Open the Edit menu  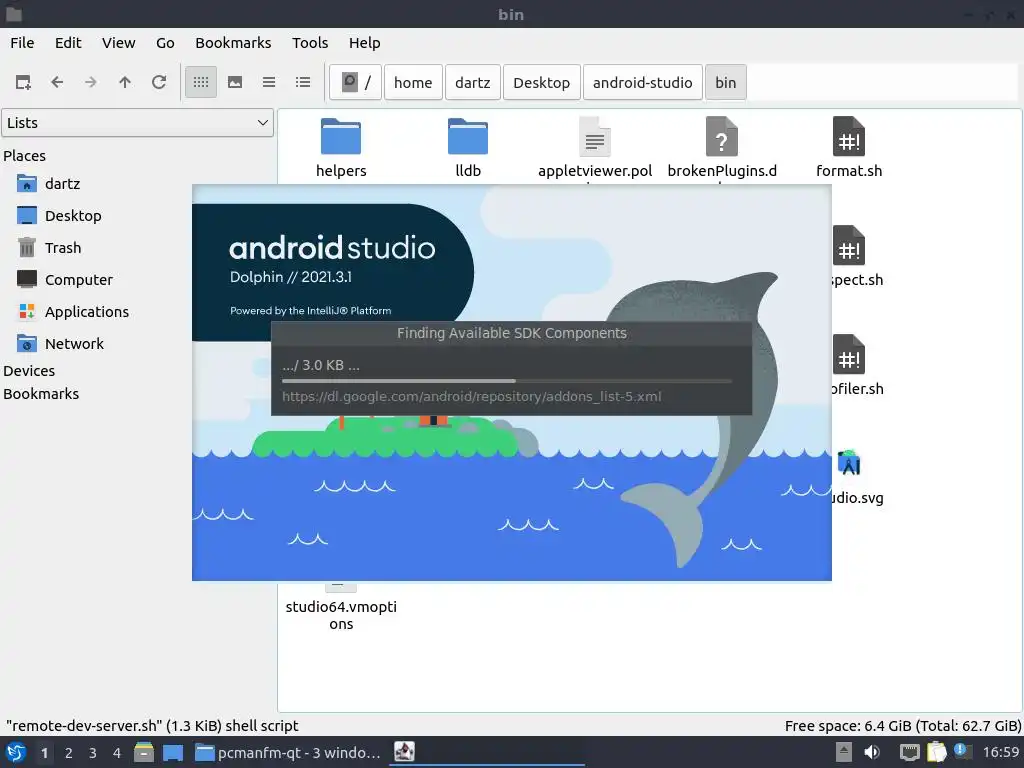tap(68, 43)
